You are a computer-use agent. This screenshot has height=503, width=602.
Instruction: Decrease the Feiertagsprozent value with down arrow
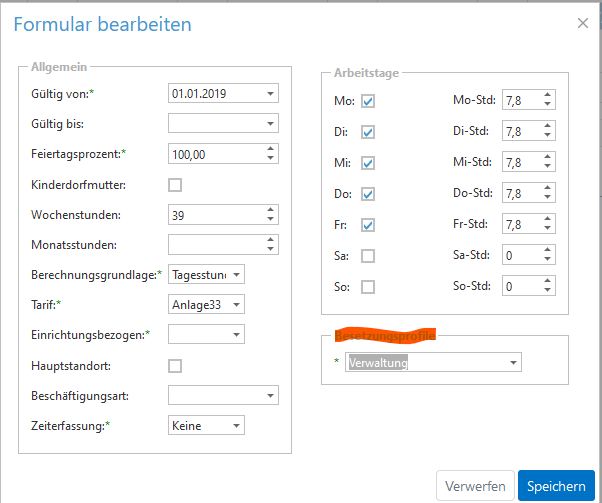(x=270, y=158)
